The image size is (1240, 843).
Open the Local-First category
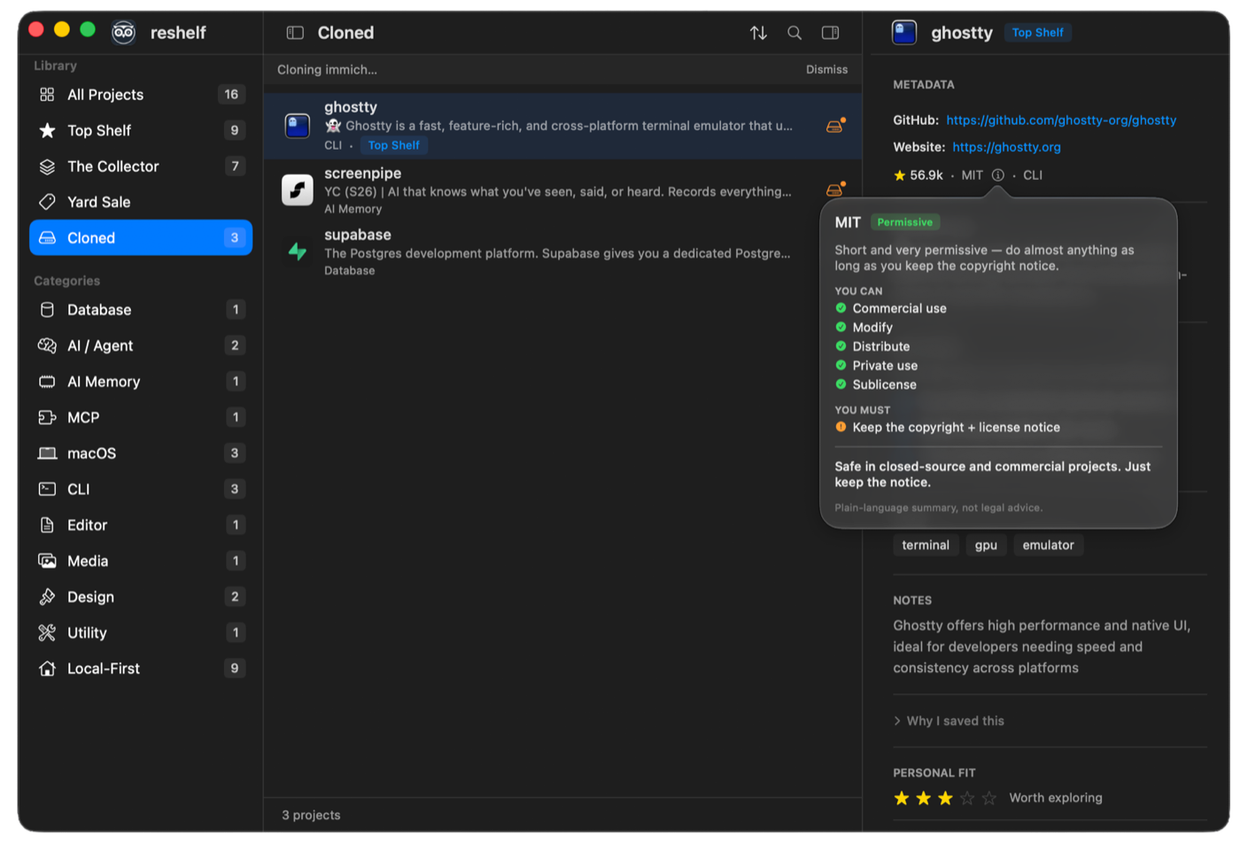[141, 668]
